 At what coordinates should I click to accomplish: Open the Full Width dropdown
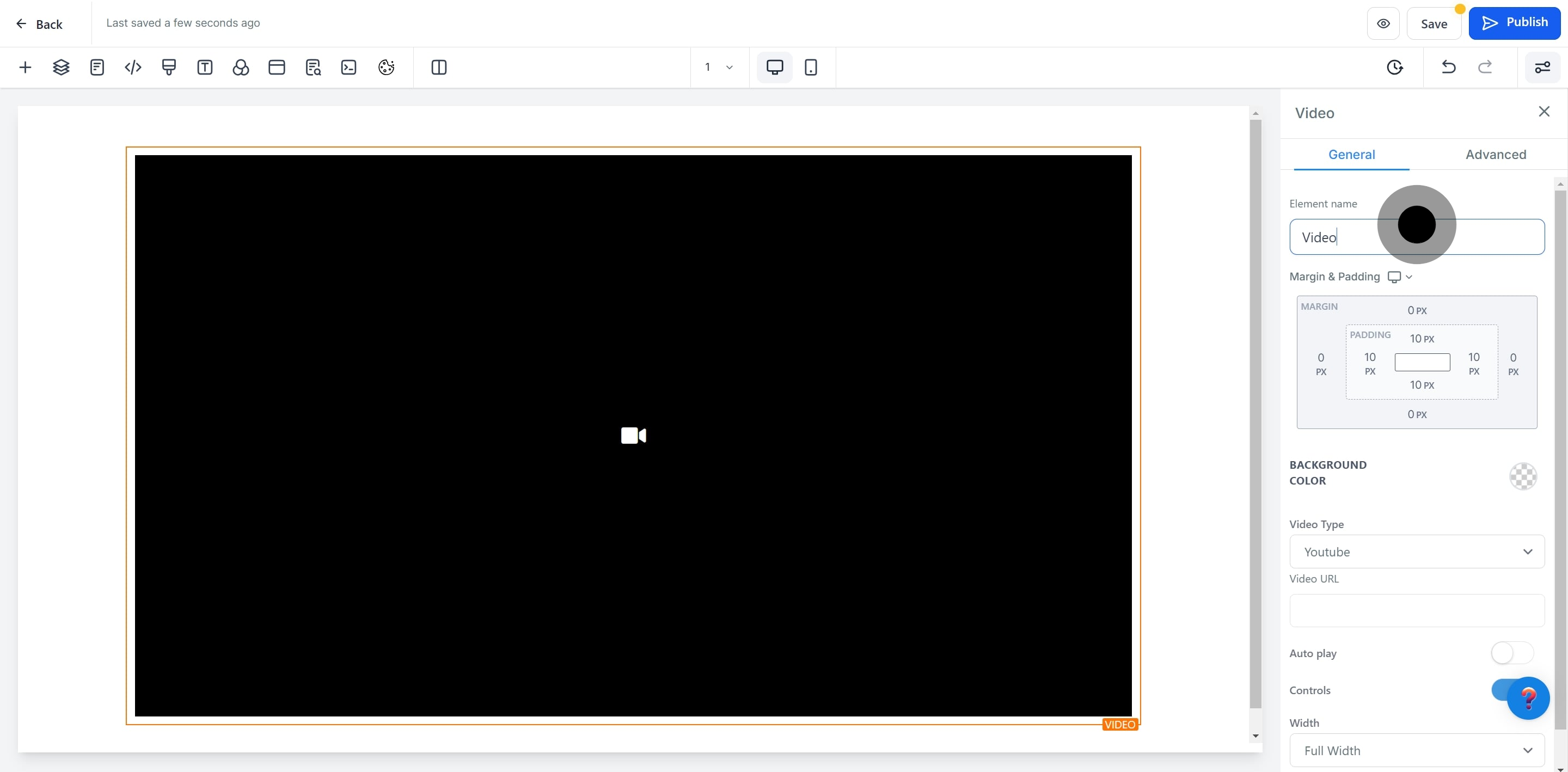coord(1417,750)
